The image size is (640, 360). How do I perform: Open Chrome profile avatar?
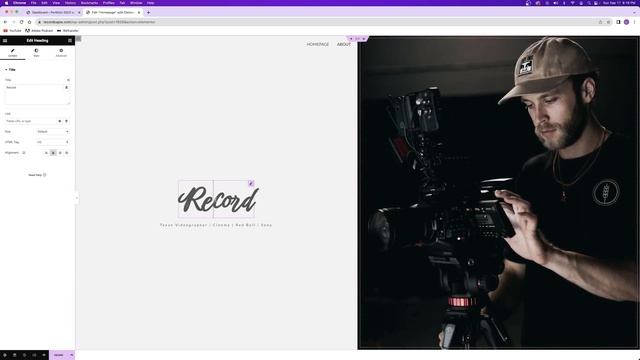626,22
